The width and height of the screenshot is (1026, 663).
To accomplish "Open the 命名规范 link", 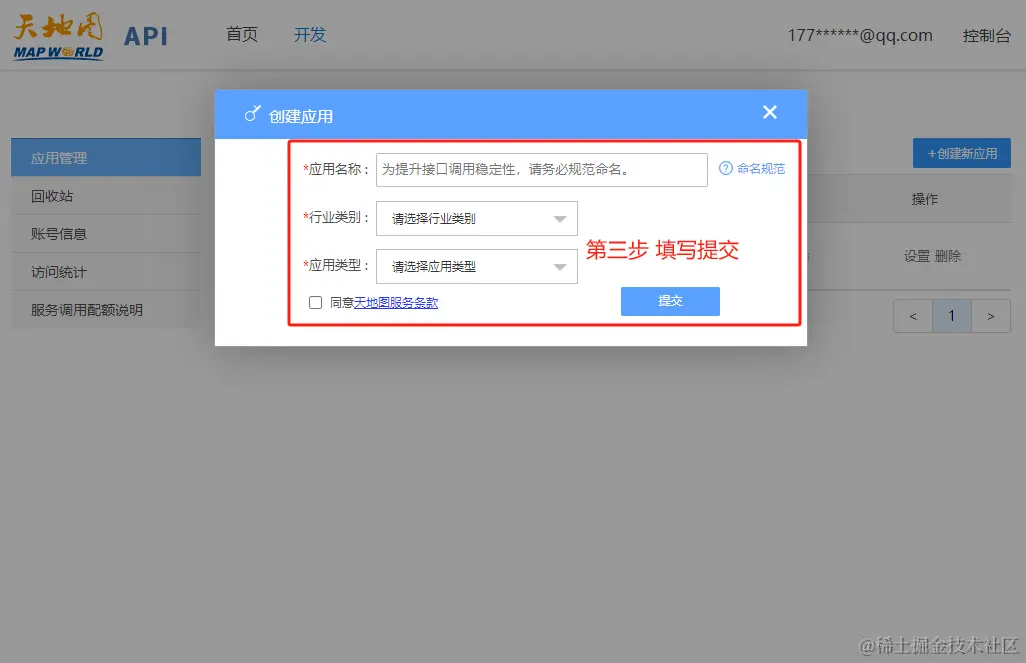I will pyautogui.click(x=760, y=169).
